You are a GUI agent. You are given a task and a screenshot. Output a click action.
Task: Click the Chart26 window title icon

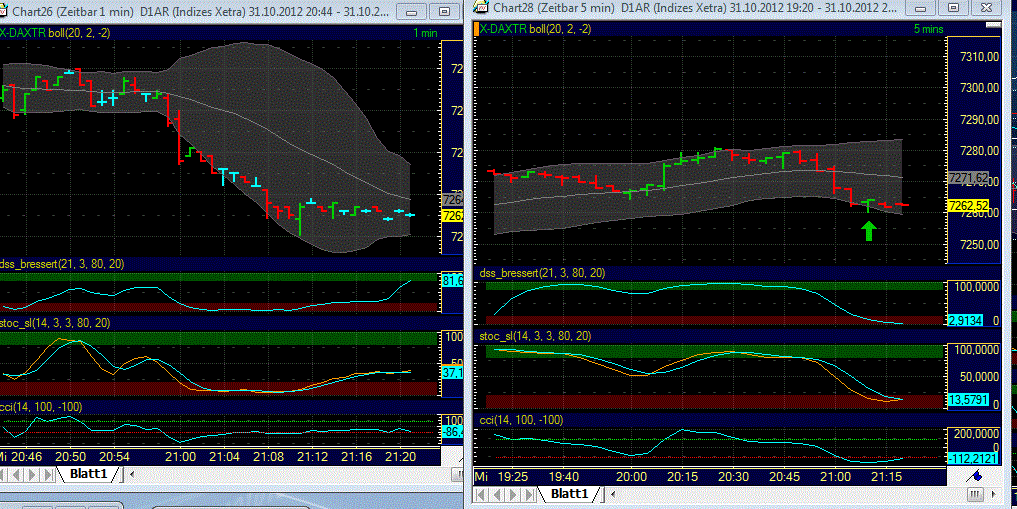[x=3, y=11]
